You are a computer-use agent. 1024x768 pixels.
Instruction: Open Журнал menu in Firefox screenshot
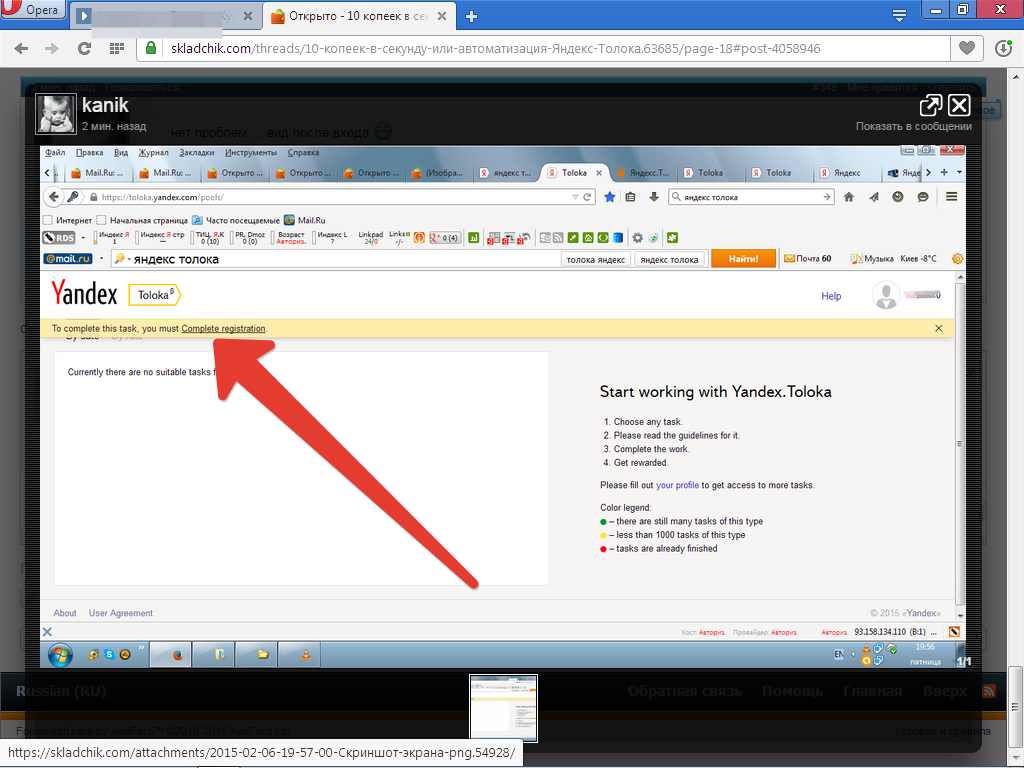[x=153, y=152]
